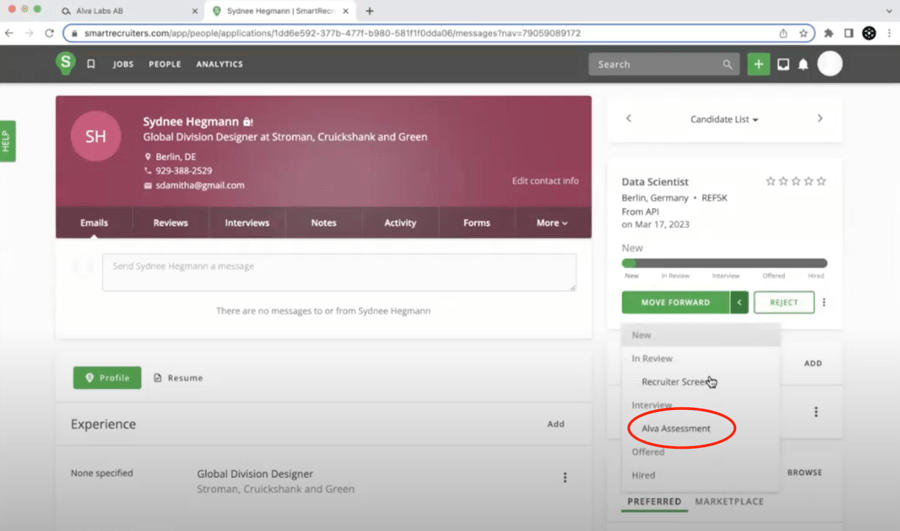Screen dimensions: 900x531
Task: Open the inbox messages icon
Action: click(783, 64)
